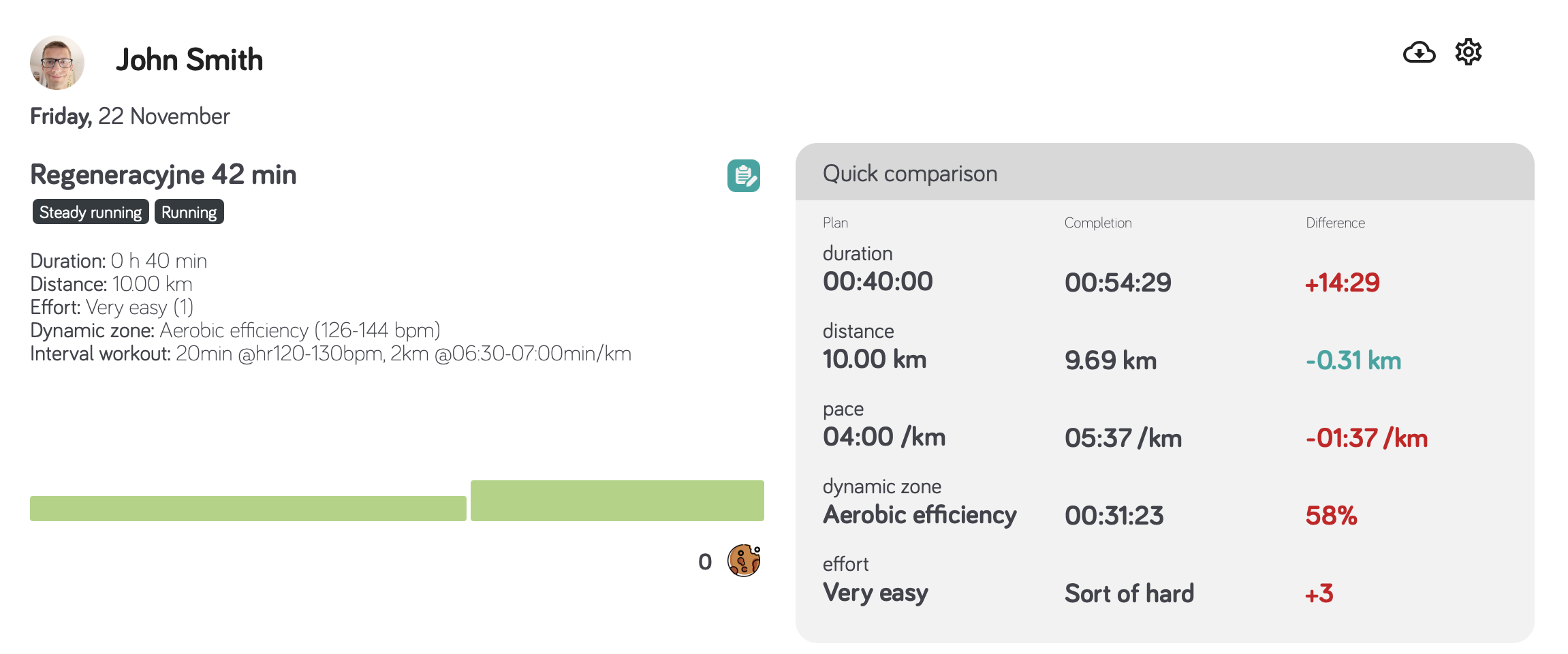Click John Smith's profile avatar

(x=57, y=63)
